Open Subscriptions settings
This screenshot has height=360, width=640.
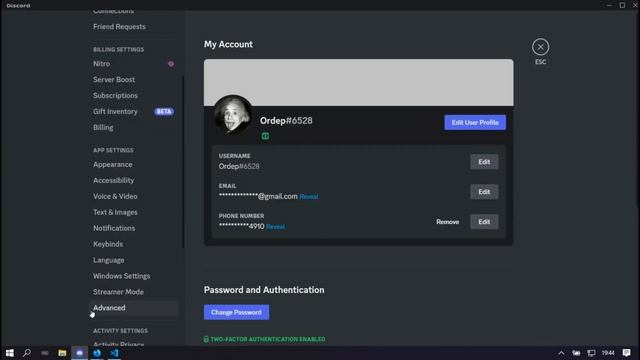click(x=133, y=96)
